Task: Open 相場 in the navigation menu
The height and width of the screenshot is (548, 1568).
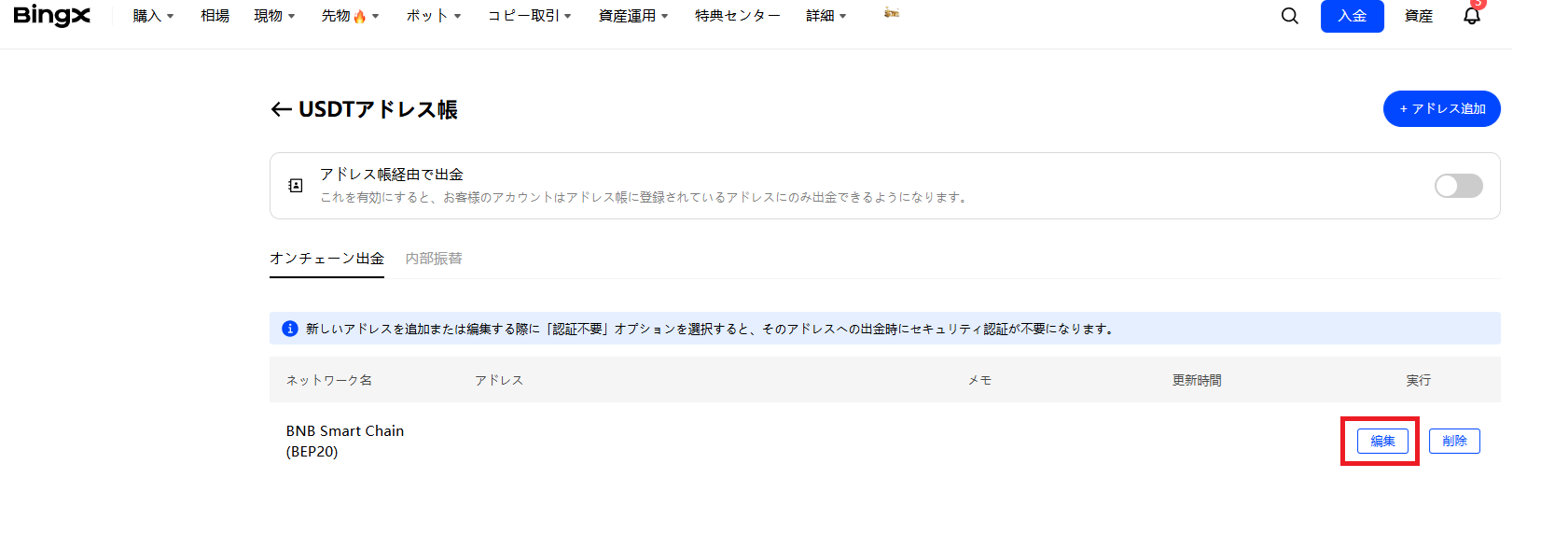Action: [215, 16]
